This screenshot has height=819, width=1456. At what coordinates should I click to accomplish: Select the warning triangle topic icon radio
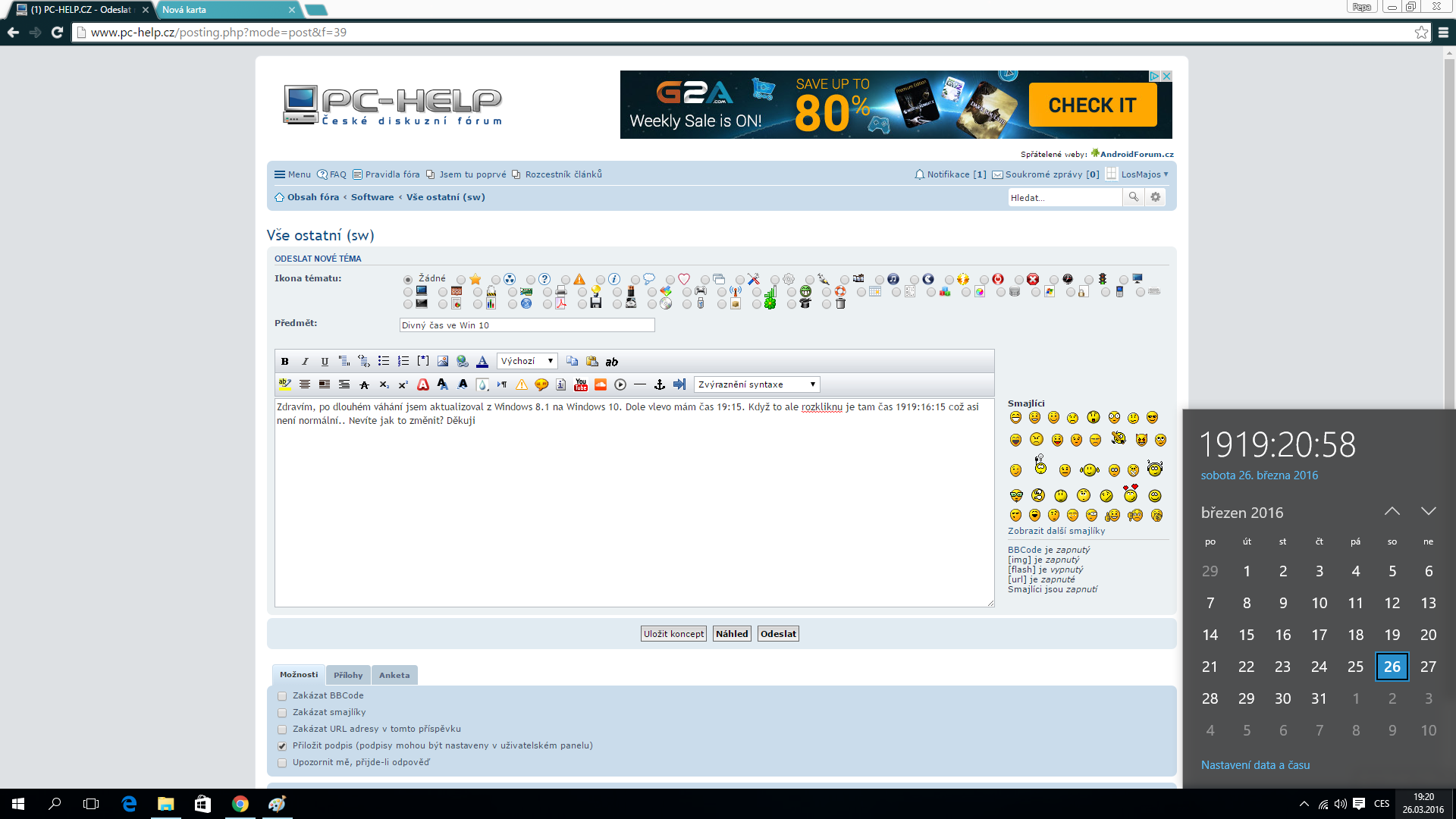[566, 280]
